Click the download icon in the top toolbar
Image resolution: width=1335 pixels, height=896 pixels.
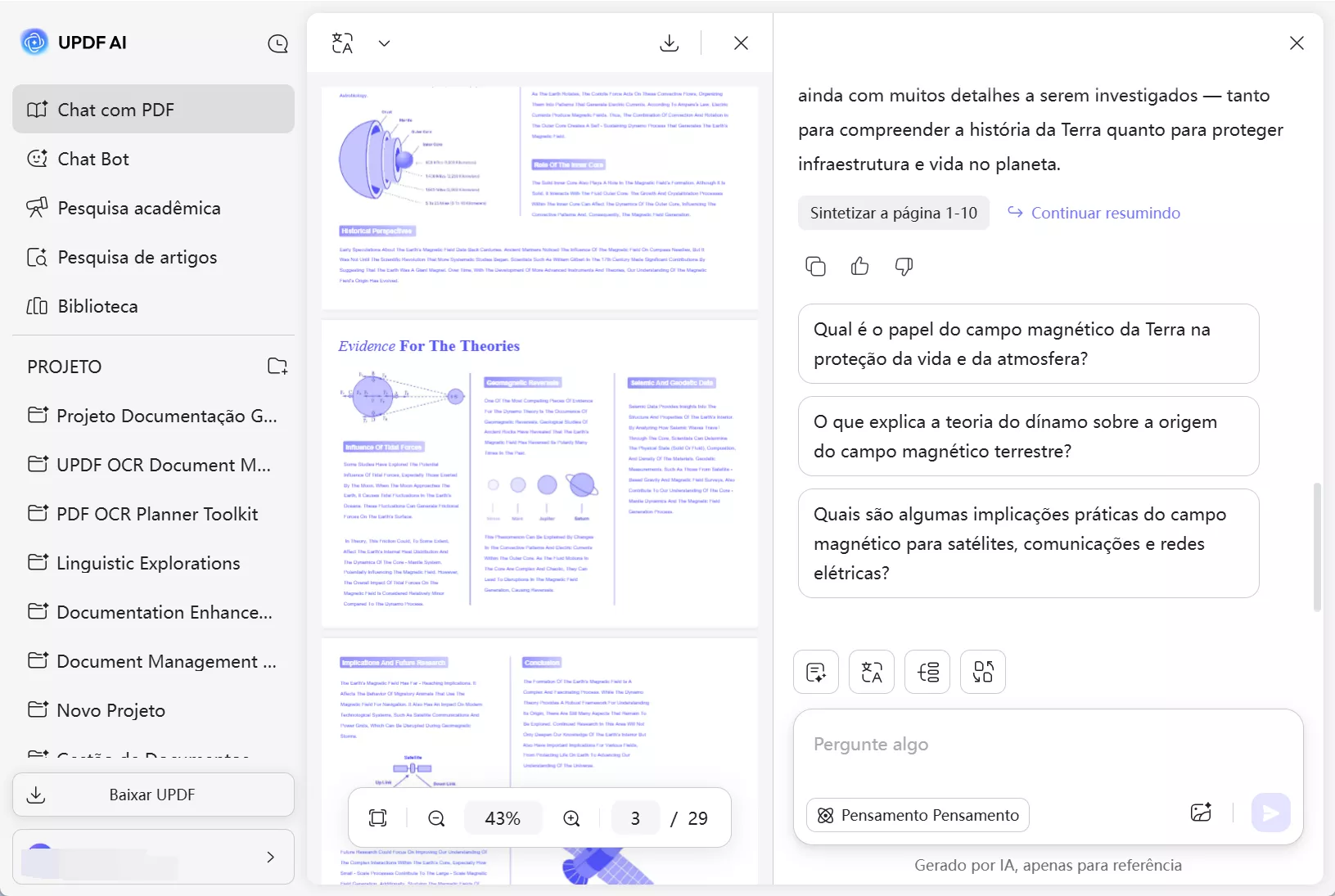click(670, 43)
